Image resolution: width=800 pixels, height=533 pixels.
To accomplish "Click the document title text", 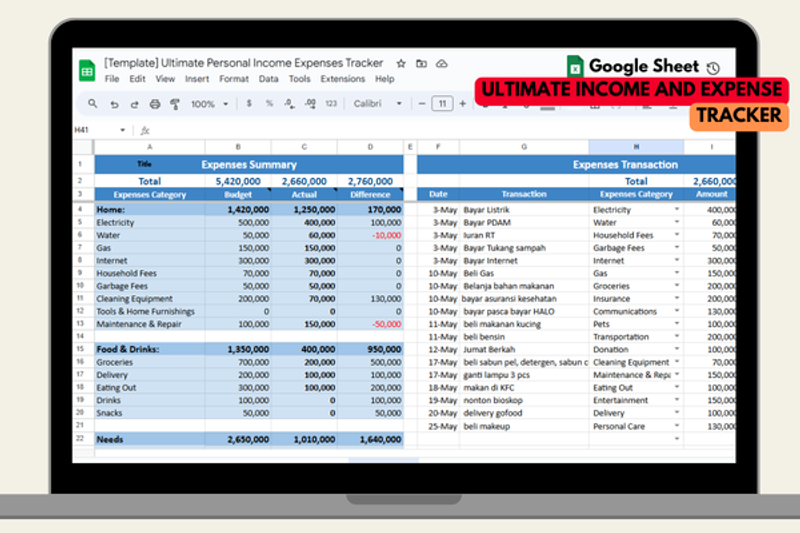I will [x=243, y=63].
